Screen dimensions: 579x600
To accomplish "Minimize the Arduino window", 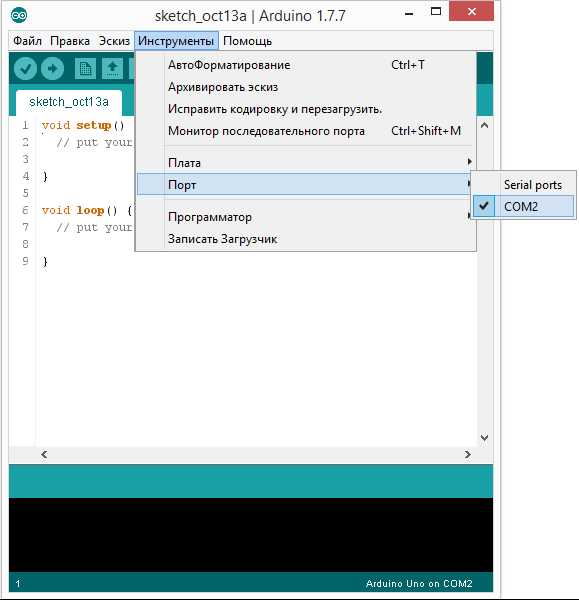I will tap(409, 14).
